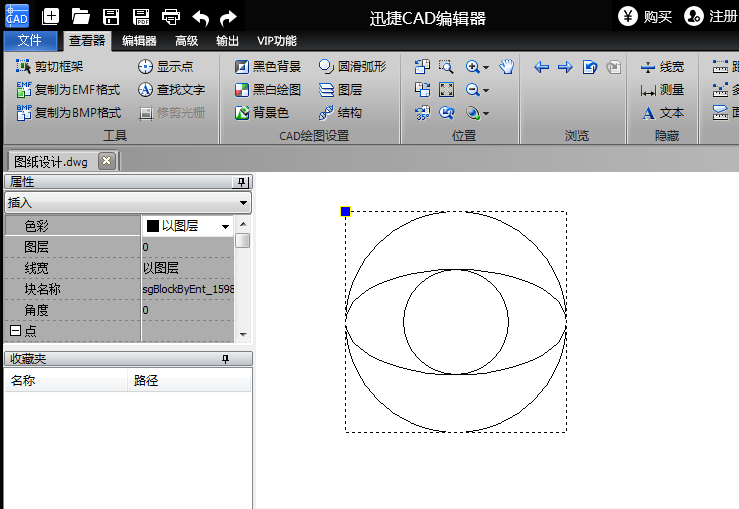
Task: Click the print icon in title bar
Action: (x=171, y=16)
